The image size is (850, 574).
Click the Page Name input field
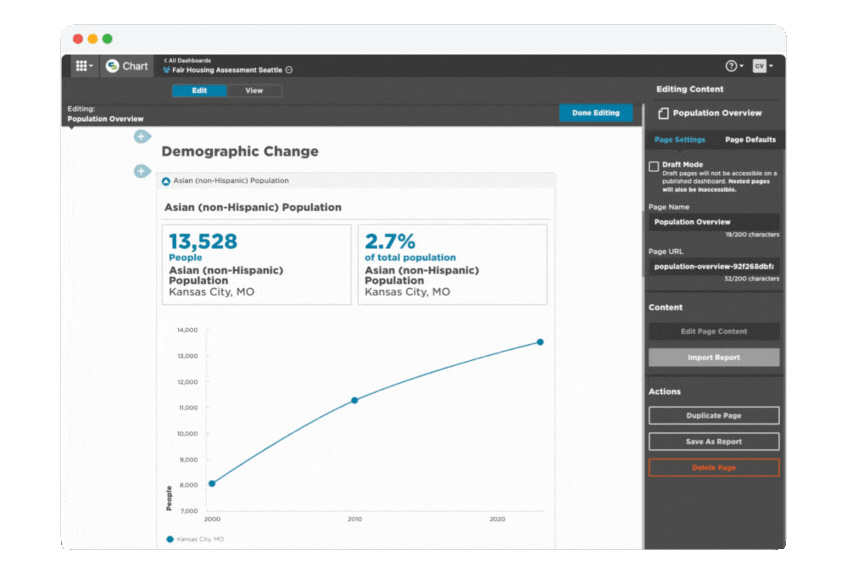[x=713, y=222]
